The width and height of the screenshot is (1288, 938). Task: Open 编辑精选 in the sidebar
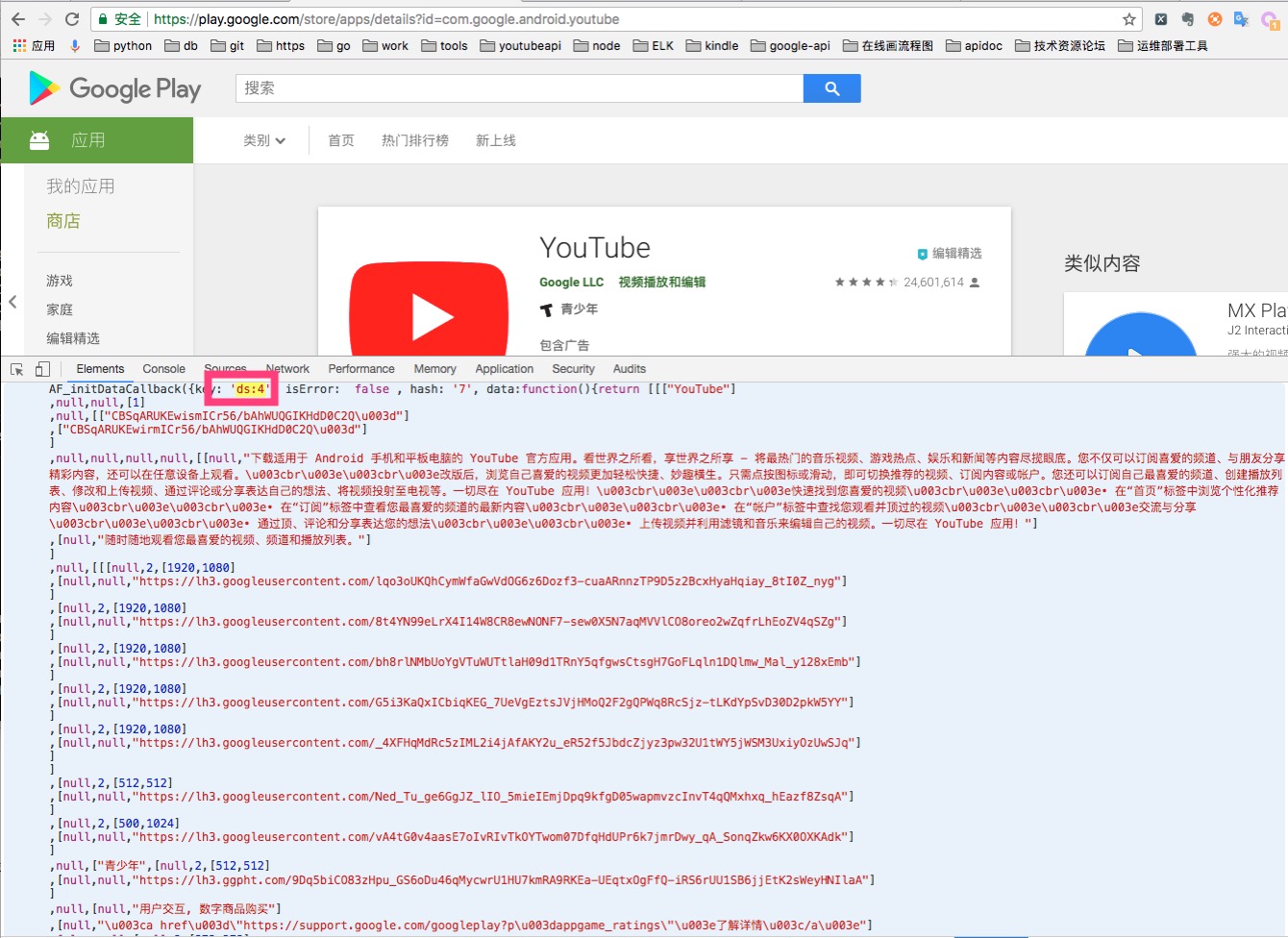pos(73,338)
